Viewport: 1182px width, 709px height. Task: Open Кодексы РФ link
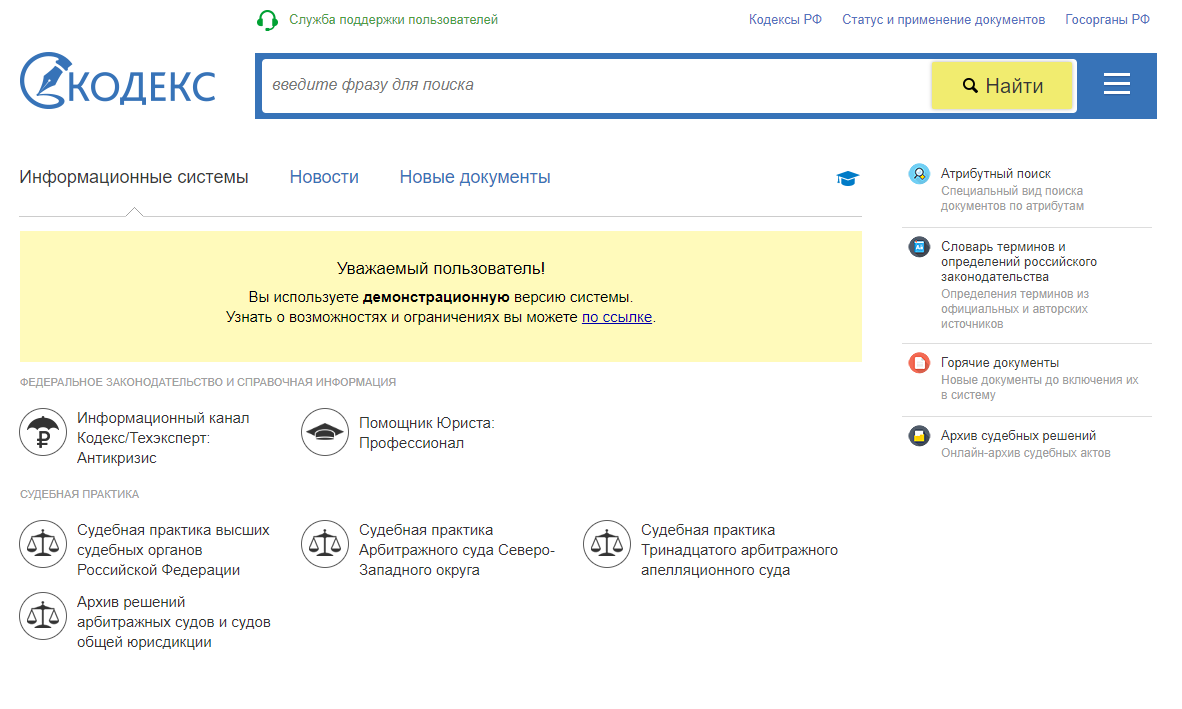785,20
